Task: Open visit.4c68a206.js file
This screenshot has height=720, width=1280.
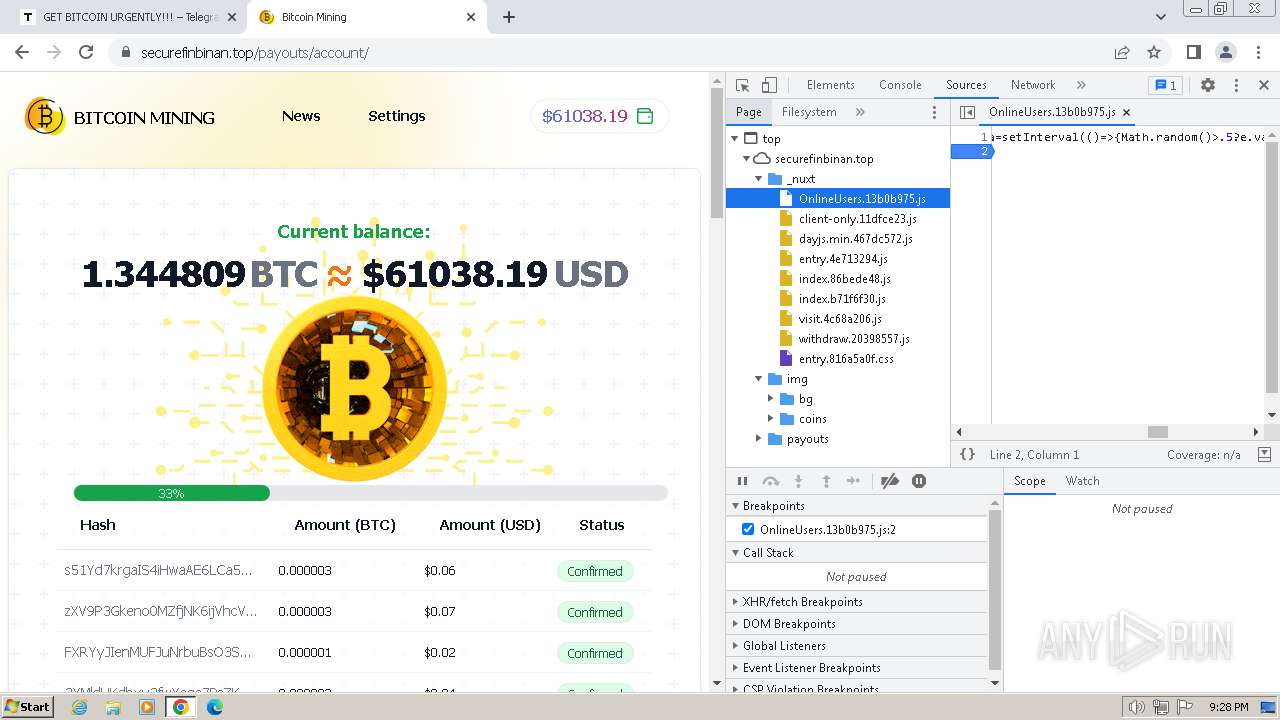Action: tap(840, 319)
